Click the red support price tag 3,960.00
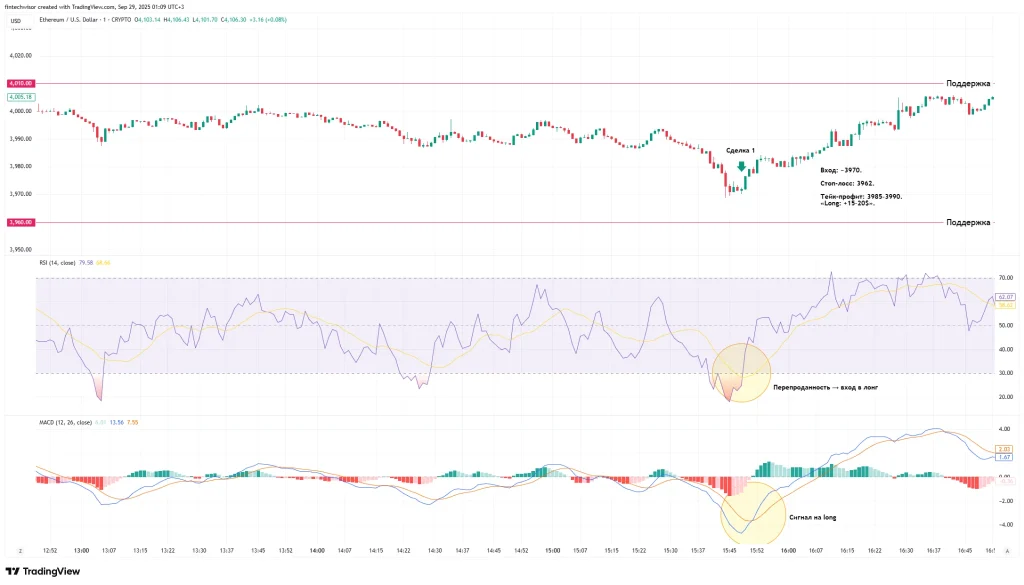 (20, 220)
